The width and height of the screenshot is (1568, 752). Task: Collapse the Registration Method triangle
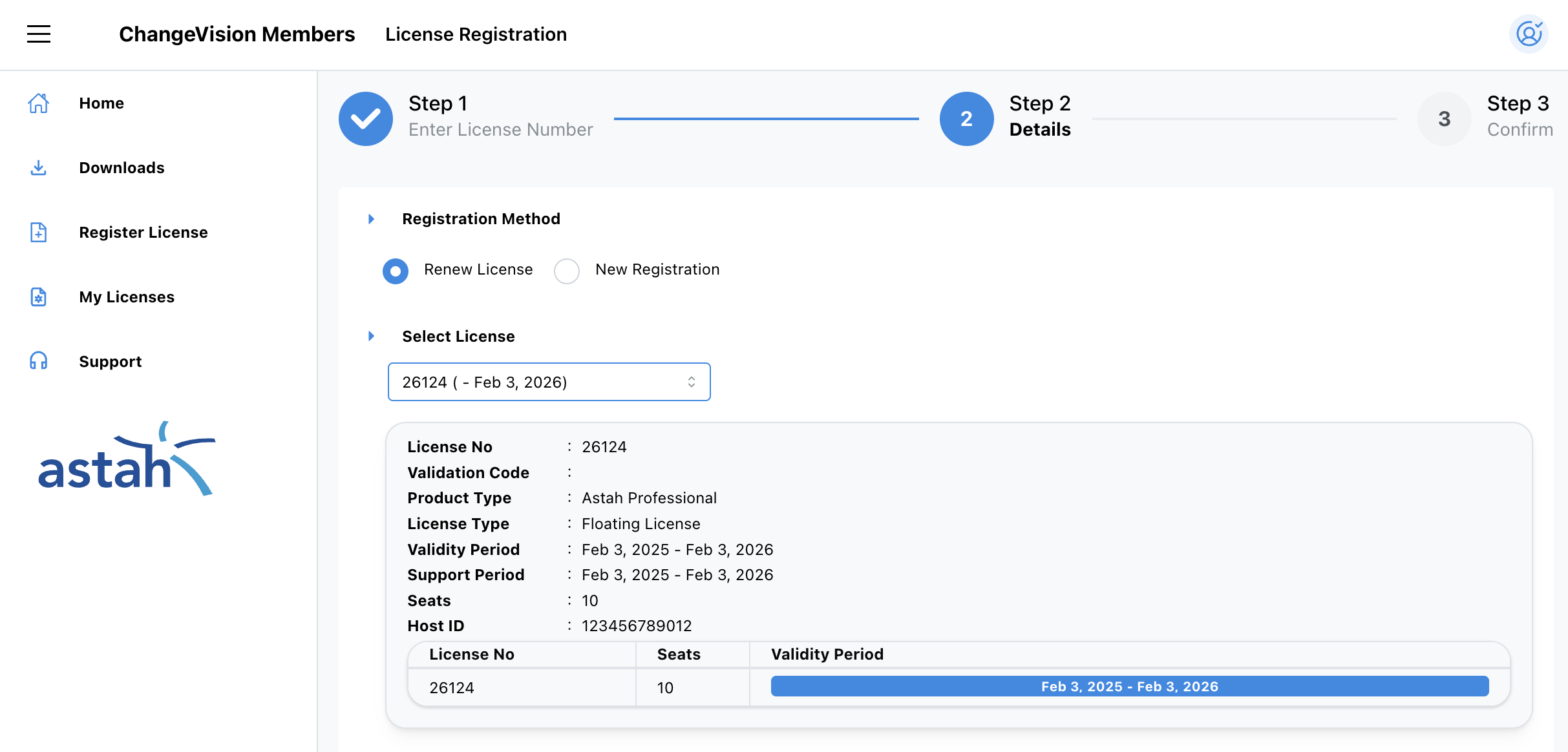point(372,219)
